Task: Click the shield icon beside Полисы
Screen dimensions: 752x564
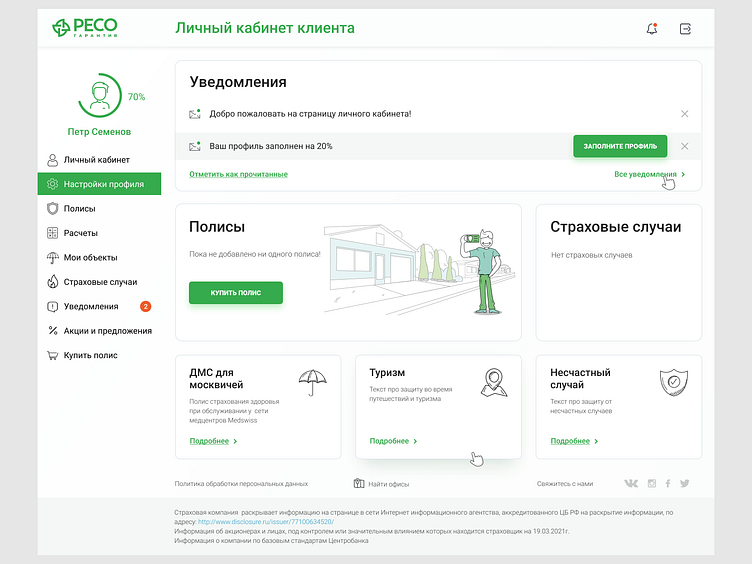Action: point(52,209)
